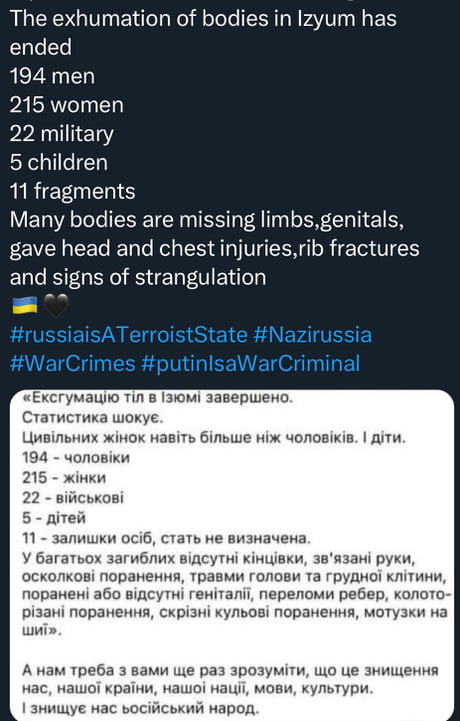Click the '215 women' line in the tweet

click(x=67, y=105)
